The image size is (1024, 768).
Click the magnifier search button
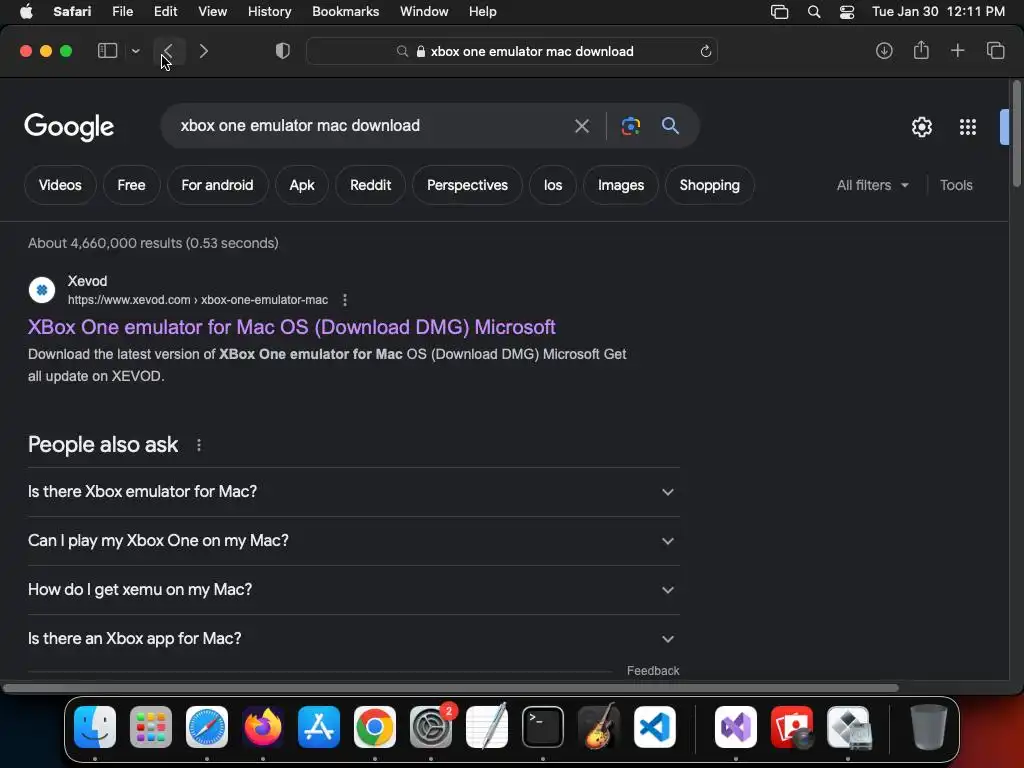[670, 125]
